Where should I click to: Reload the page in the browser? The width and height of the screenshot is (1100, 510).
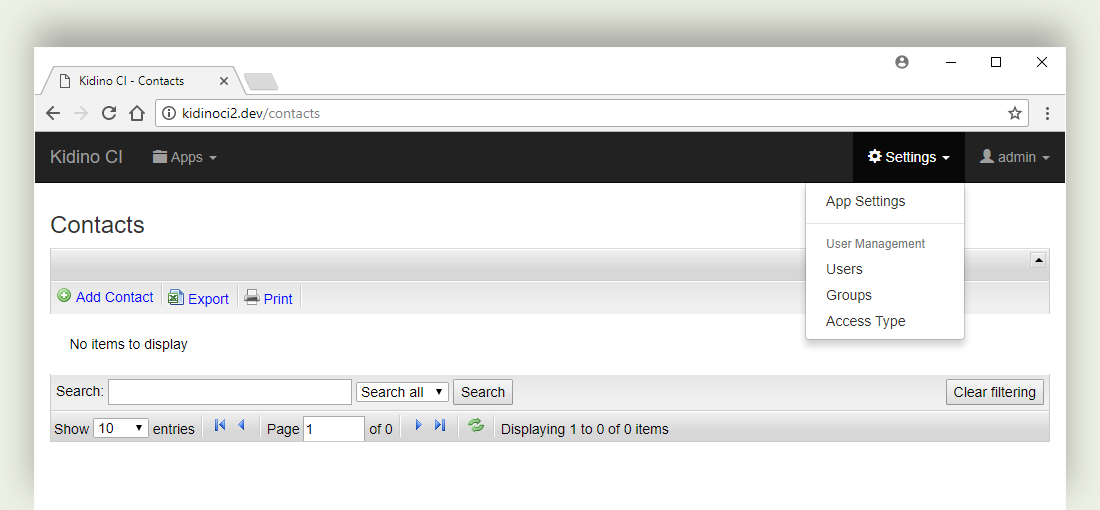(109, 113)
